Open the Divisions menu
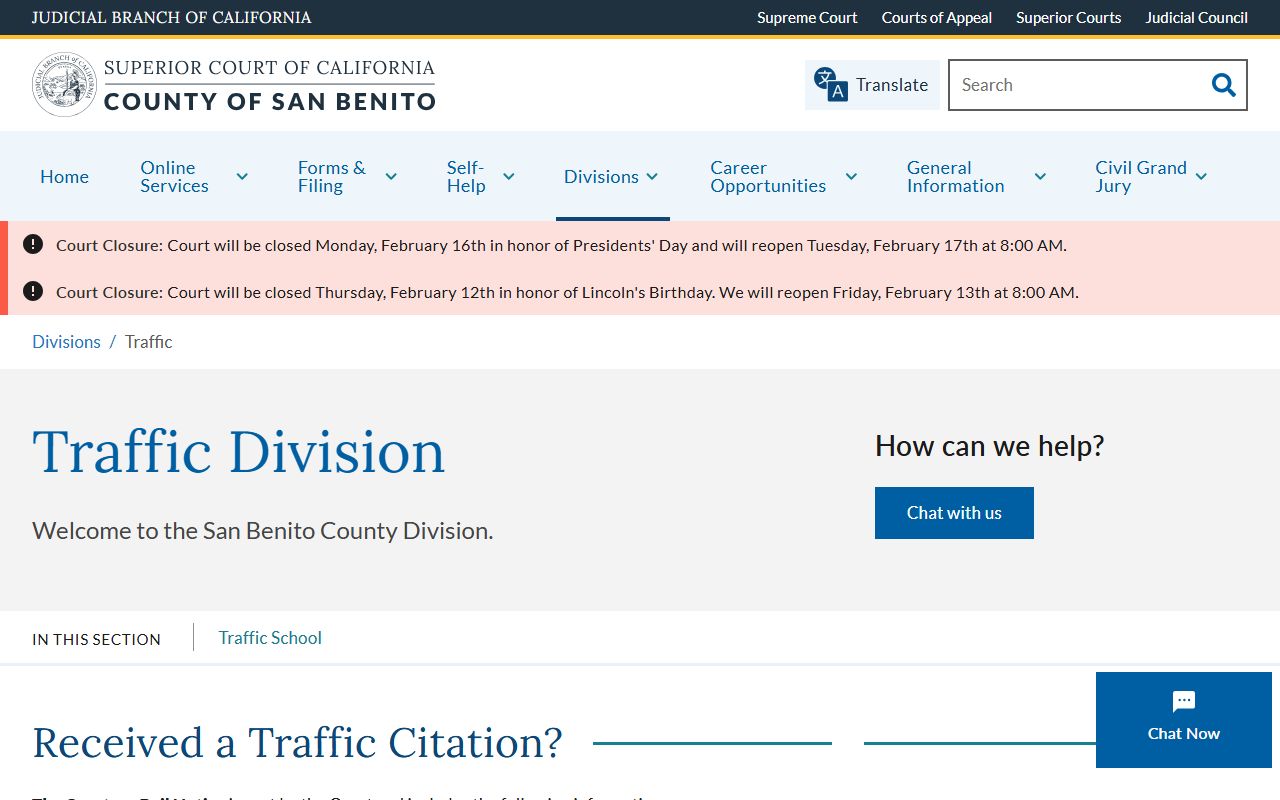This screenshot has height=800, width=1280. [x=601, y=177]
